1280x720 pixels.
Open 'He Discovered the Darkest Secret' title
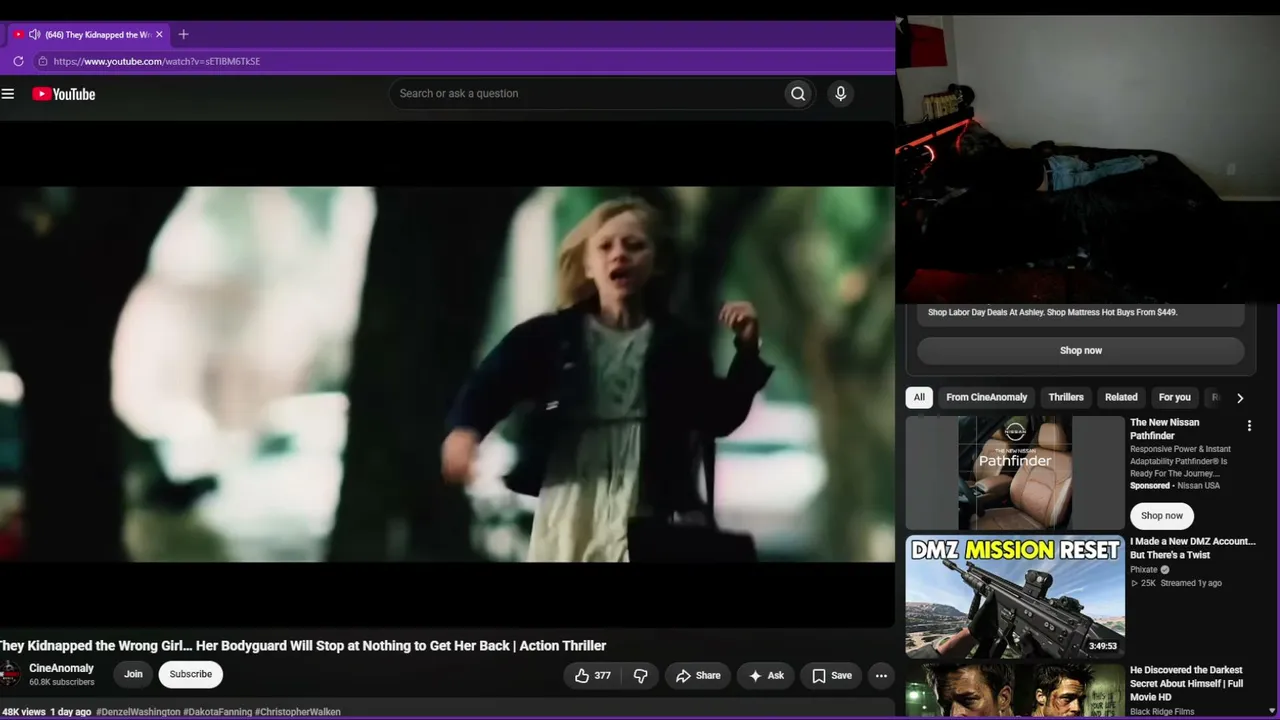(1187, 683)
